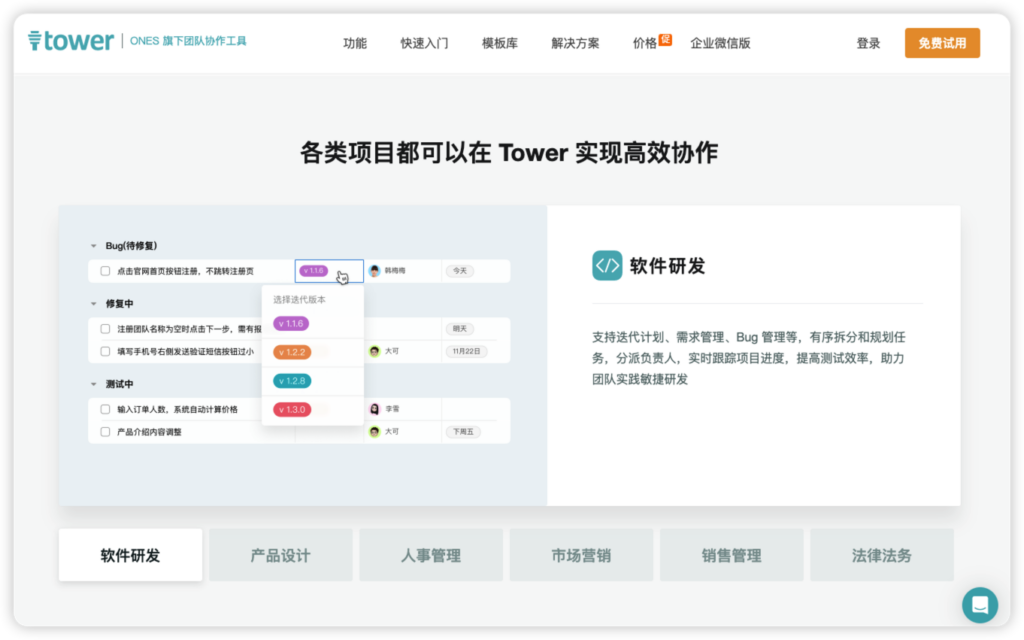Select the 软件研发 tab
This screenshot has height=640, width=1024.
[131, 555]
